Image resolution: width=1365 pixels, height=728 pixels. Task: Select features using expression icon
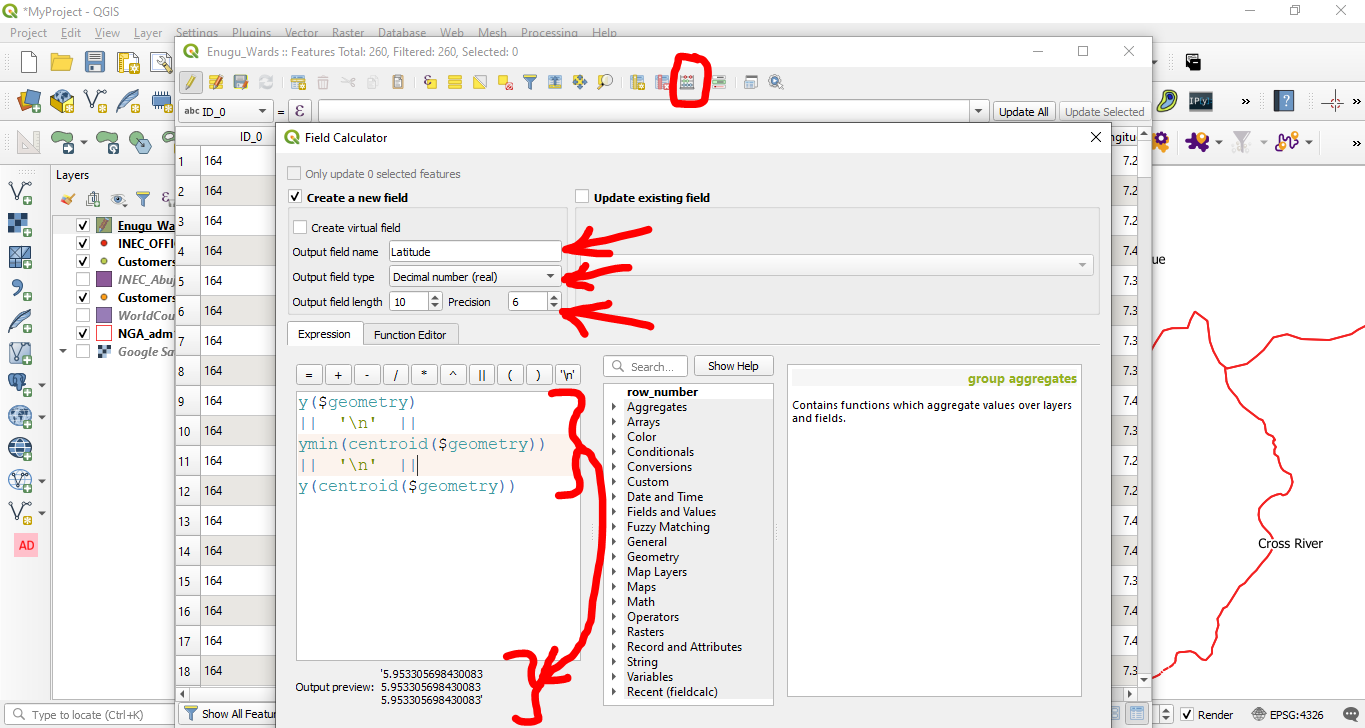[x=429, y=82]
